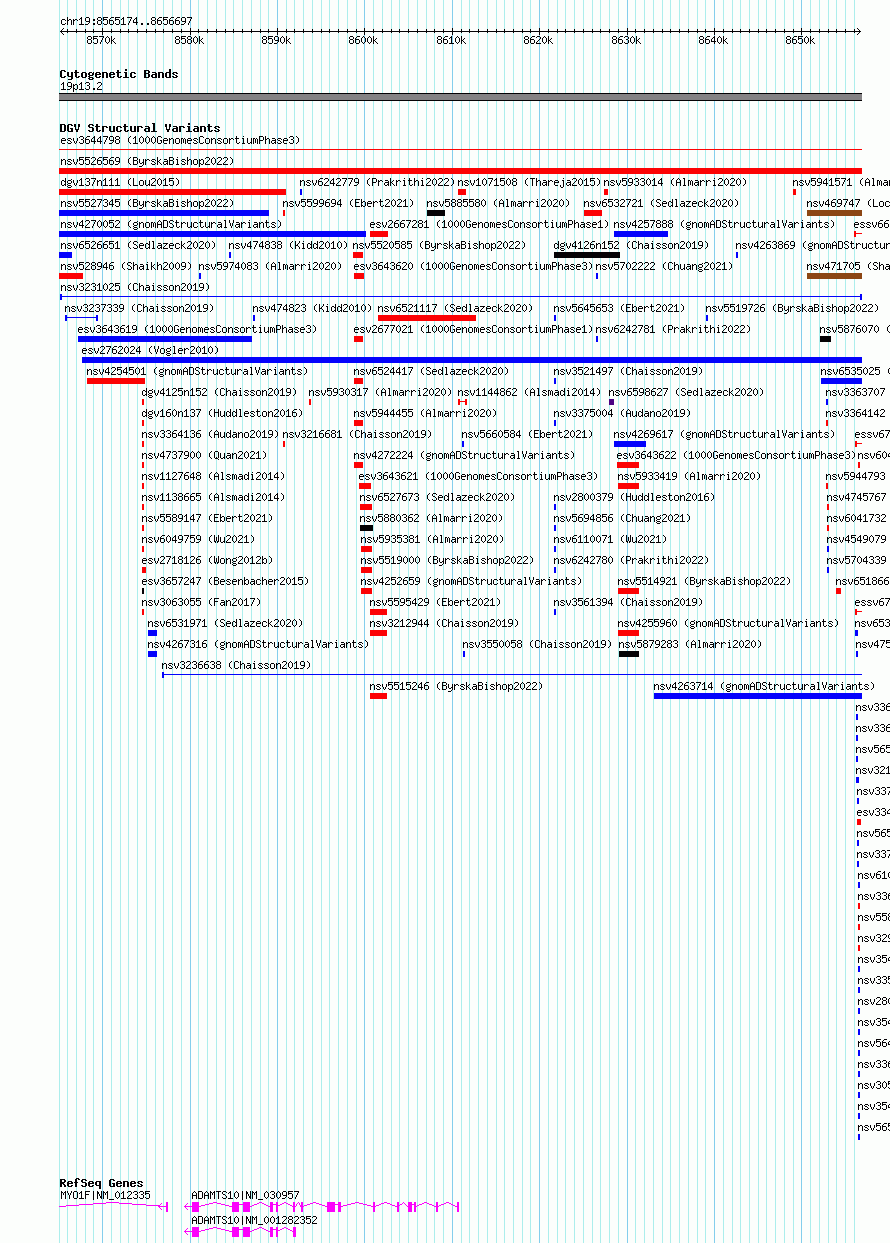Open variant nsv4270052 (gnomADStructuralVariants) label
The height and width of the screenshot is (1243, 890).
[171, 225]
